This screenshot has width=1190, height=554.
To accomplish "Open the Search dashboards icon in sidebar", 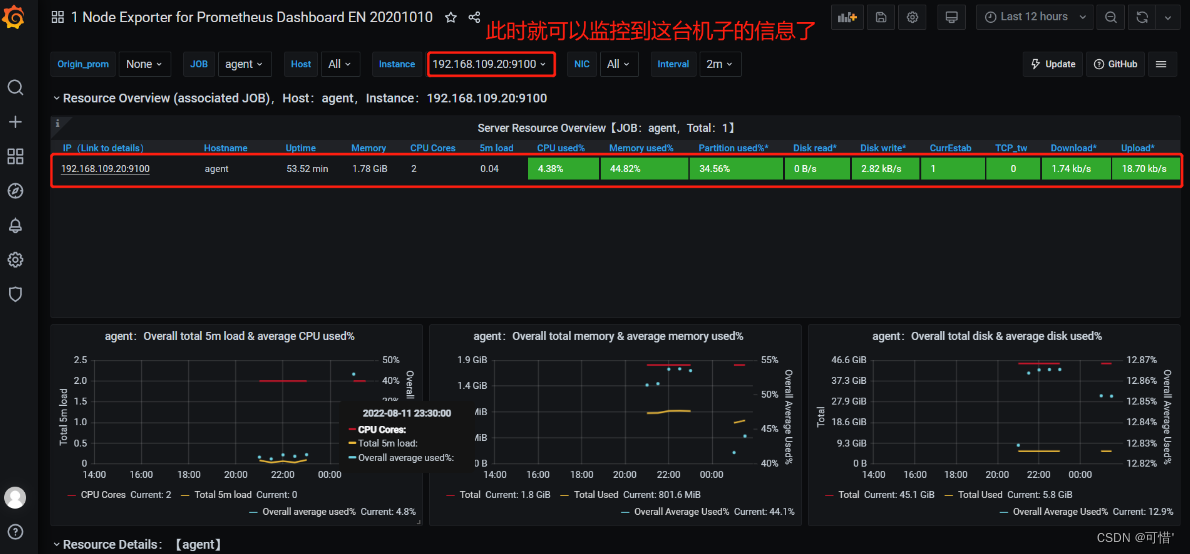I will (x=15, y=87).
